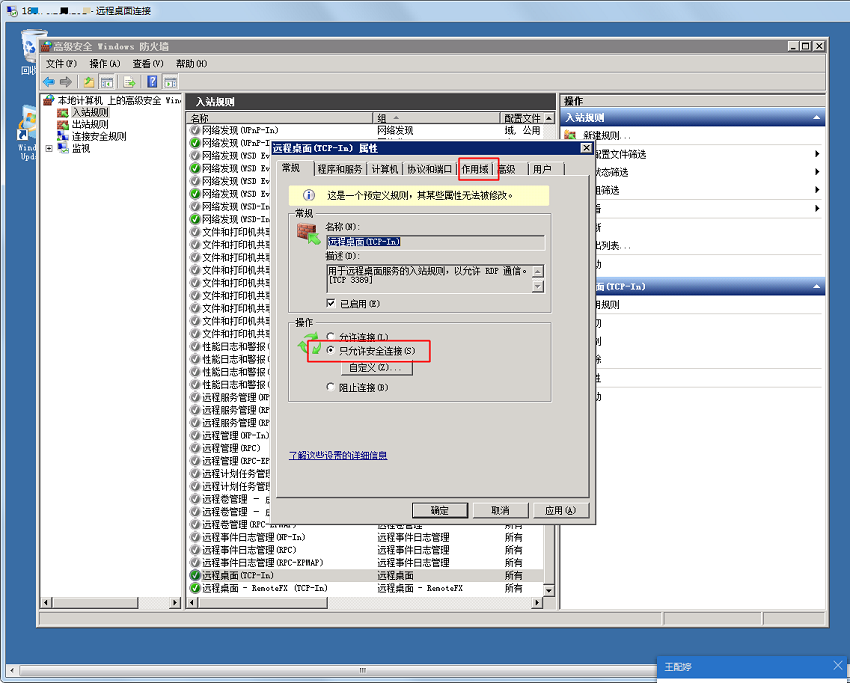Screen dimensions: 850x683
Task: Click the 确定 button
Action: click(440, 511)
